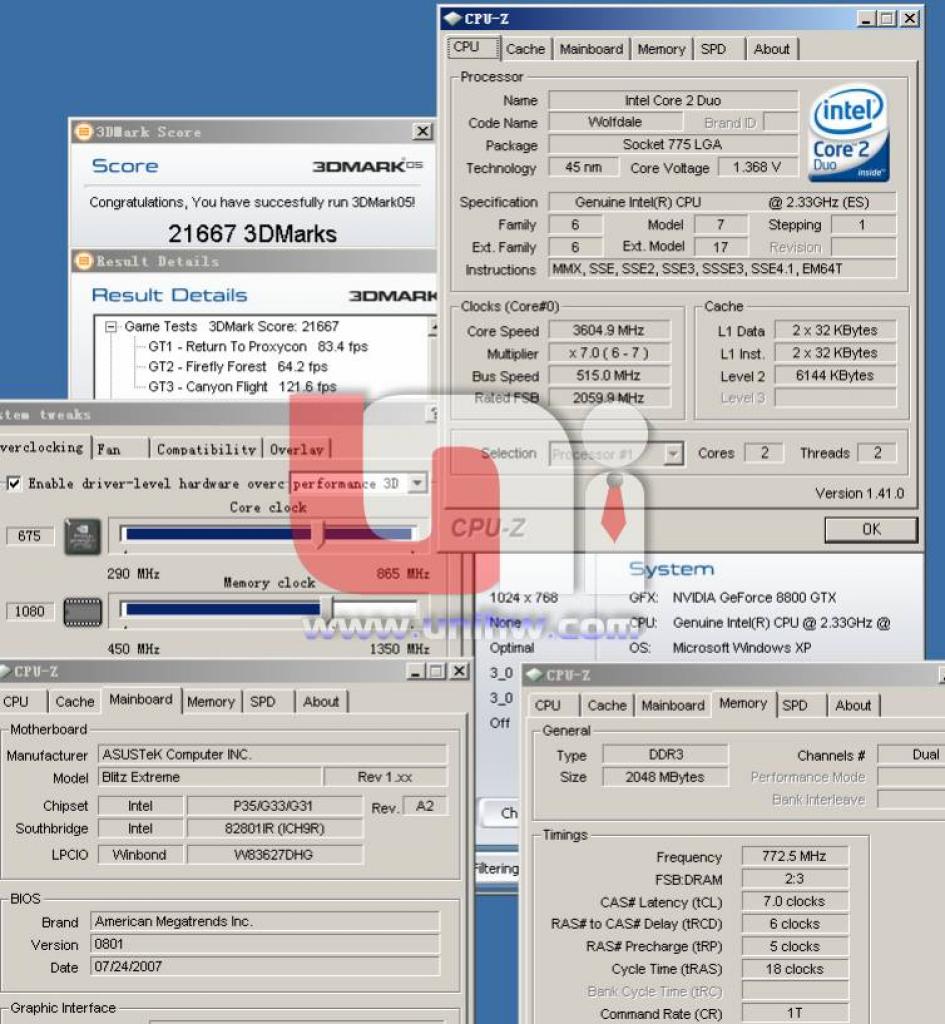Click the Memory CPU-Z window title icon
Image resolution: width=945 pixels, height=1024 pixels.
point(534,675)
